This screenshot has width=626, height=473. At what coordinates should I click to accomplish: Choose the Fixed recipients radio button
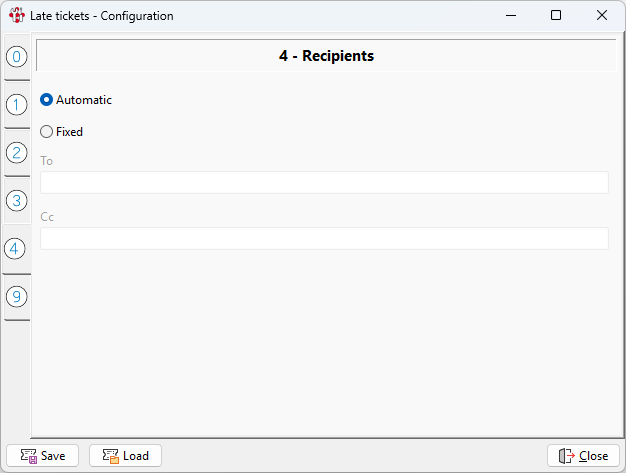click(46, 131)
